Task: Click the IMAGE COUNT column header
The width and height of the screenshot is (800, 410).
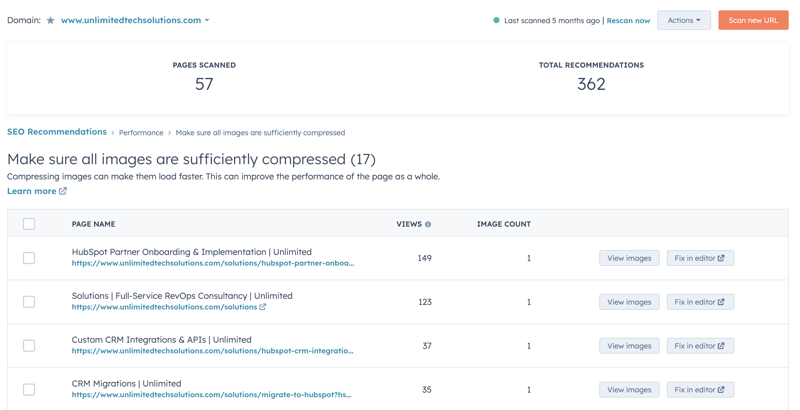Action: pyautogui.click(x=504, y=224)
